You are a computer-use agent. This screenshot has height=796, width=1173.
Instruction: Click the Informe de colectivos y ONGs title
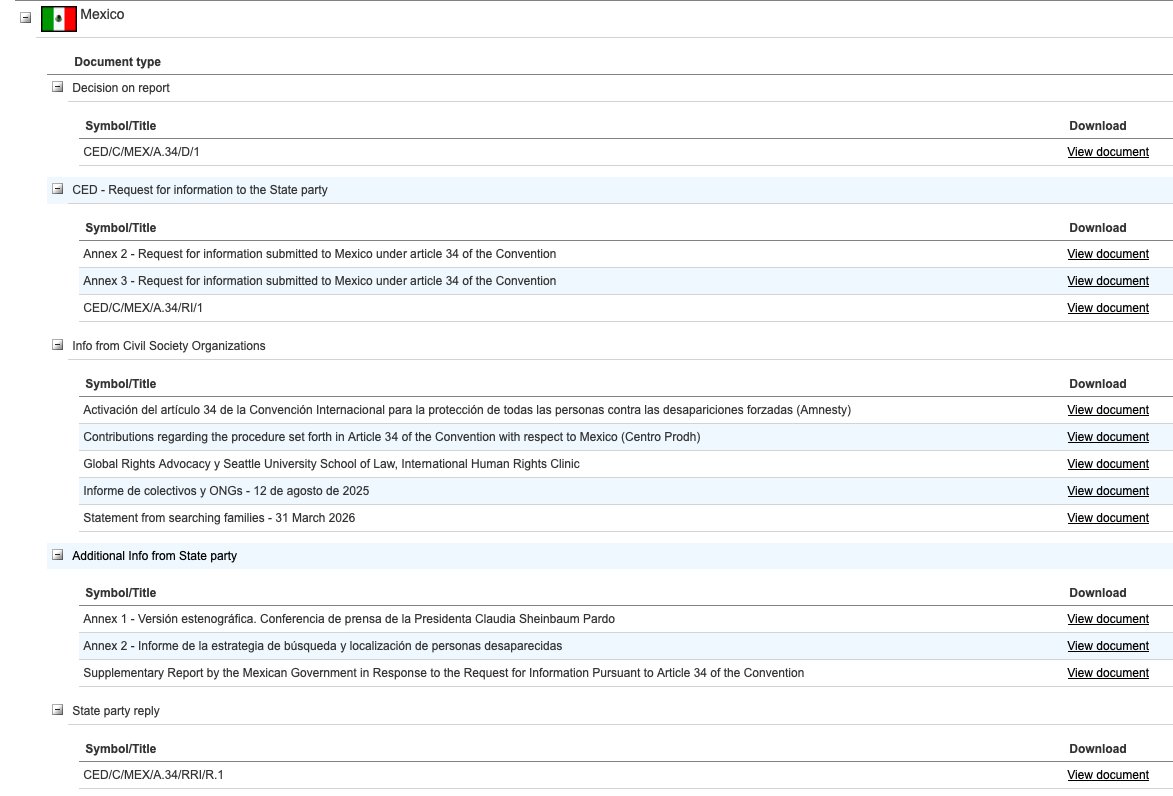click(x=226, y=491)
